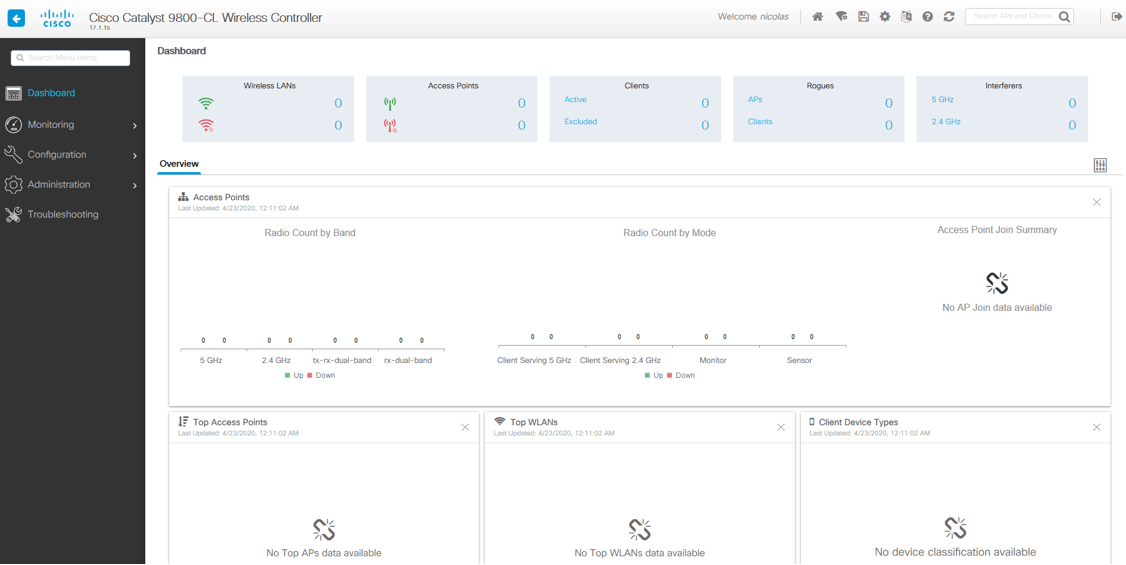Close the Client Device Types widget
This screenshot has width=1126, height=565.
(x=1096, y=428)
